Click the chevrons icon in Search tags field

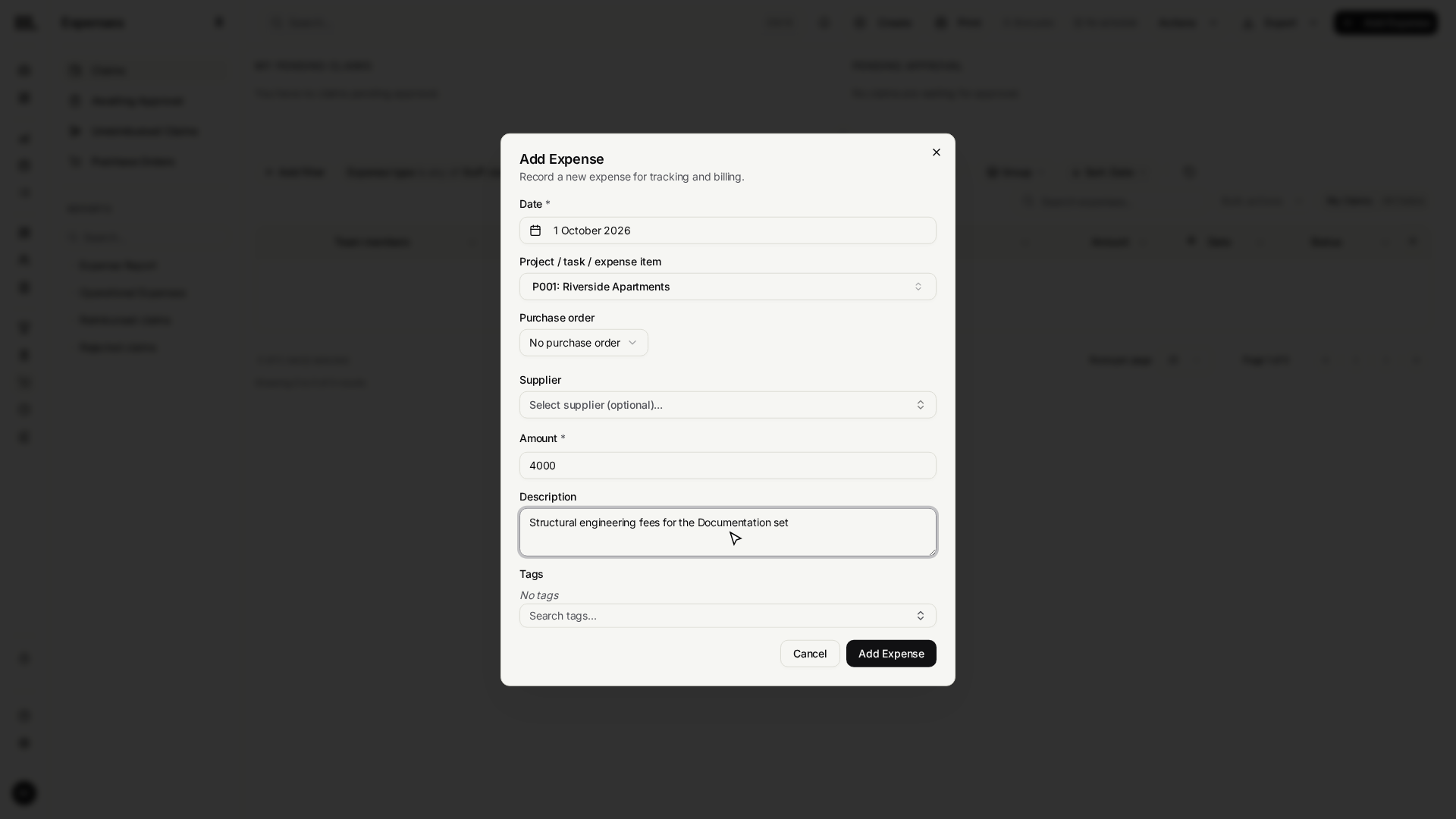(x=921, y=616)
